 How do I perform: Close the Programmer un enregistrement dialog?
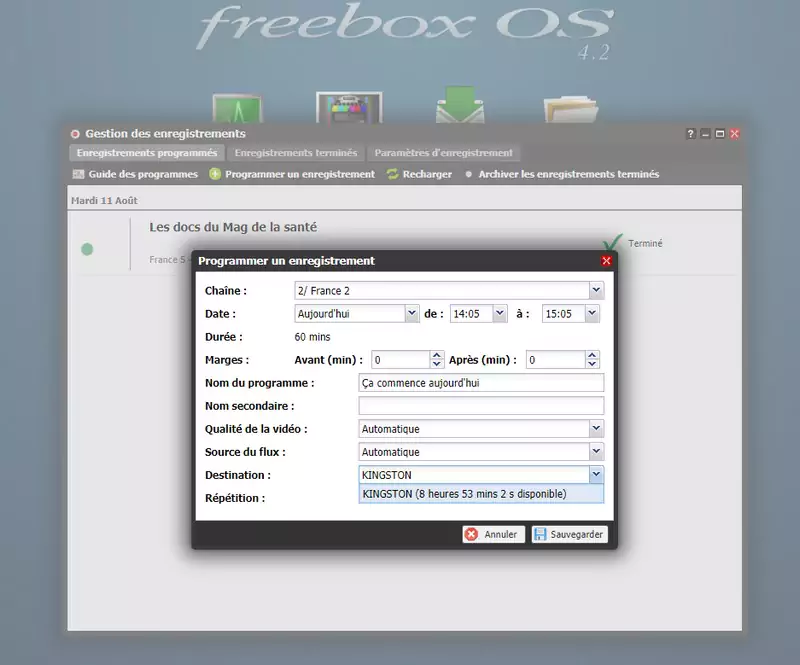coord(606,261)
